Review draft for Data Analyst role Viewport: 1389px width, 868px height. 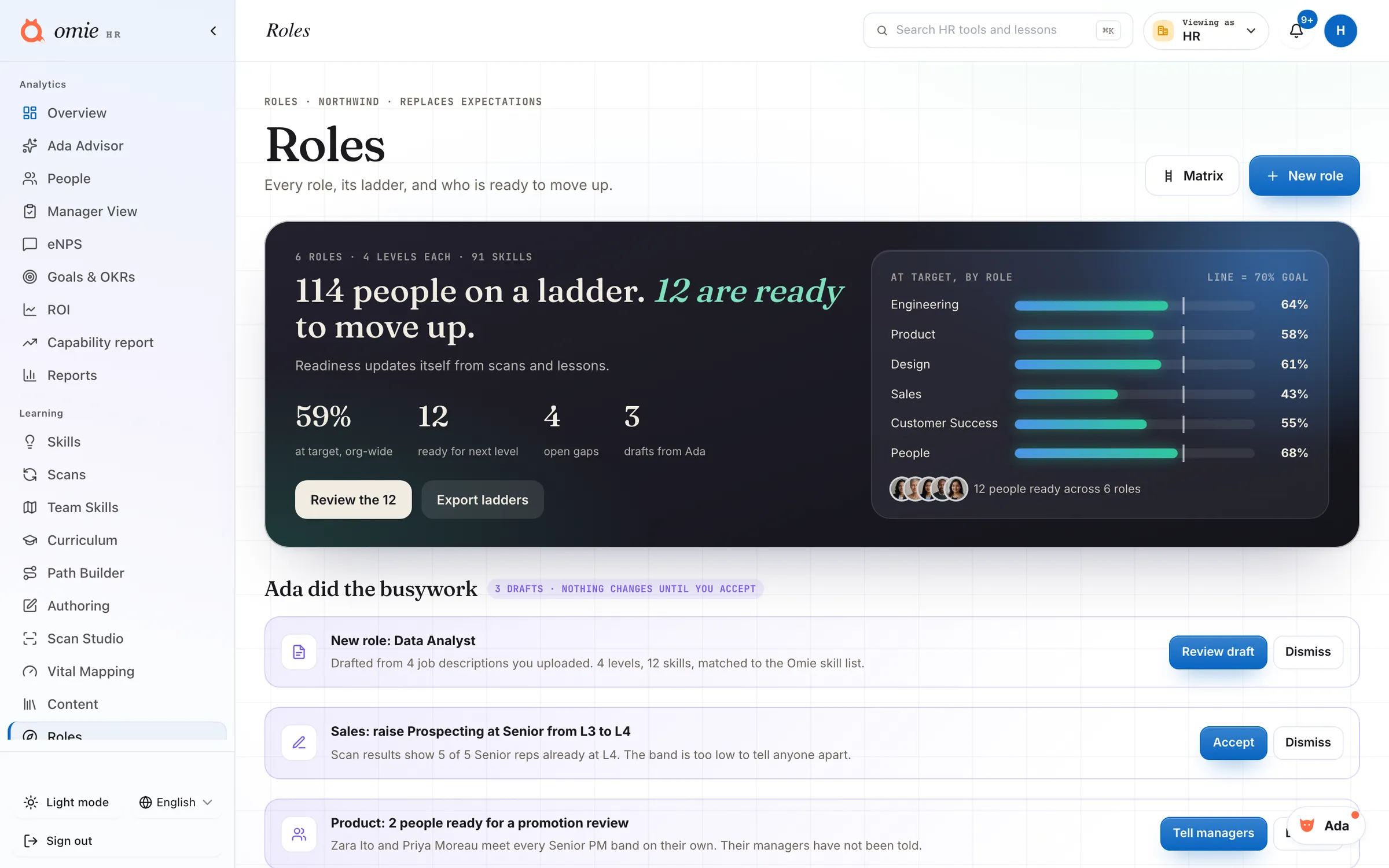[1218, 652]
